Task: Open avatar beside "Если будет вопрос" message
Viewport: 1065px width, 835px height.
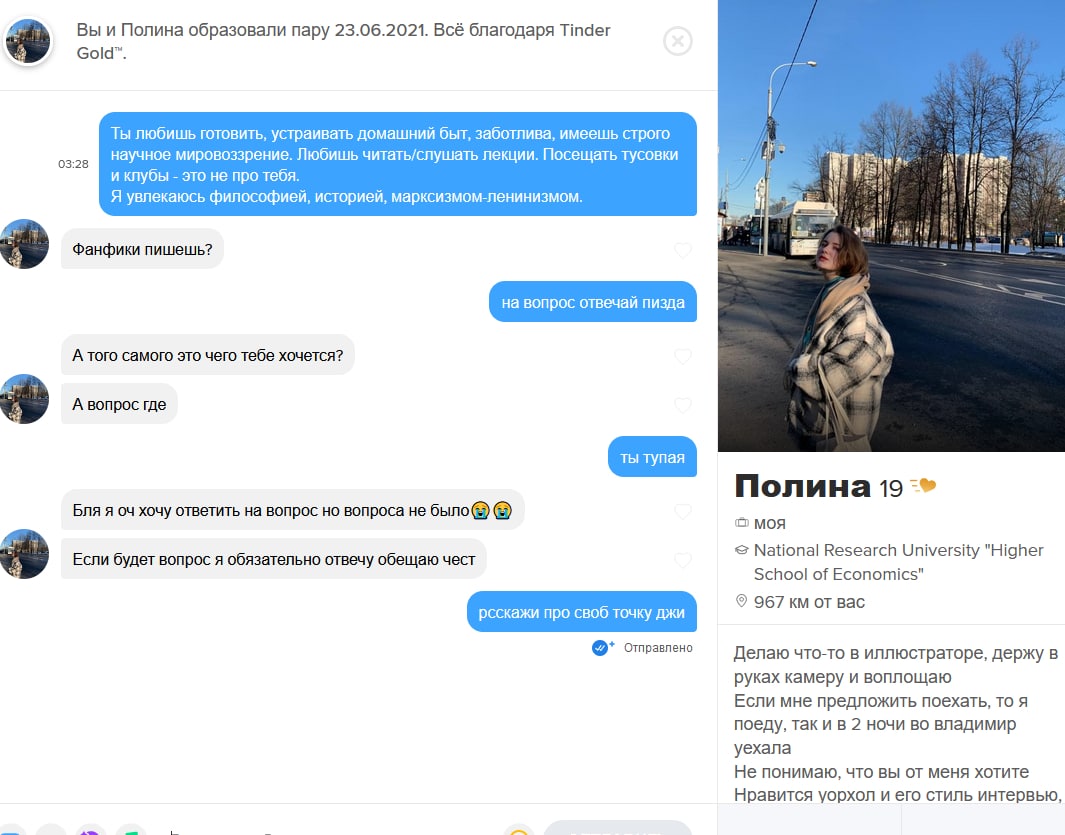Action: (24, 554)
